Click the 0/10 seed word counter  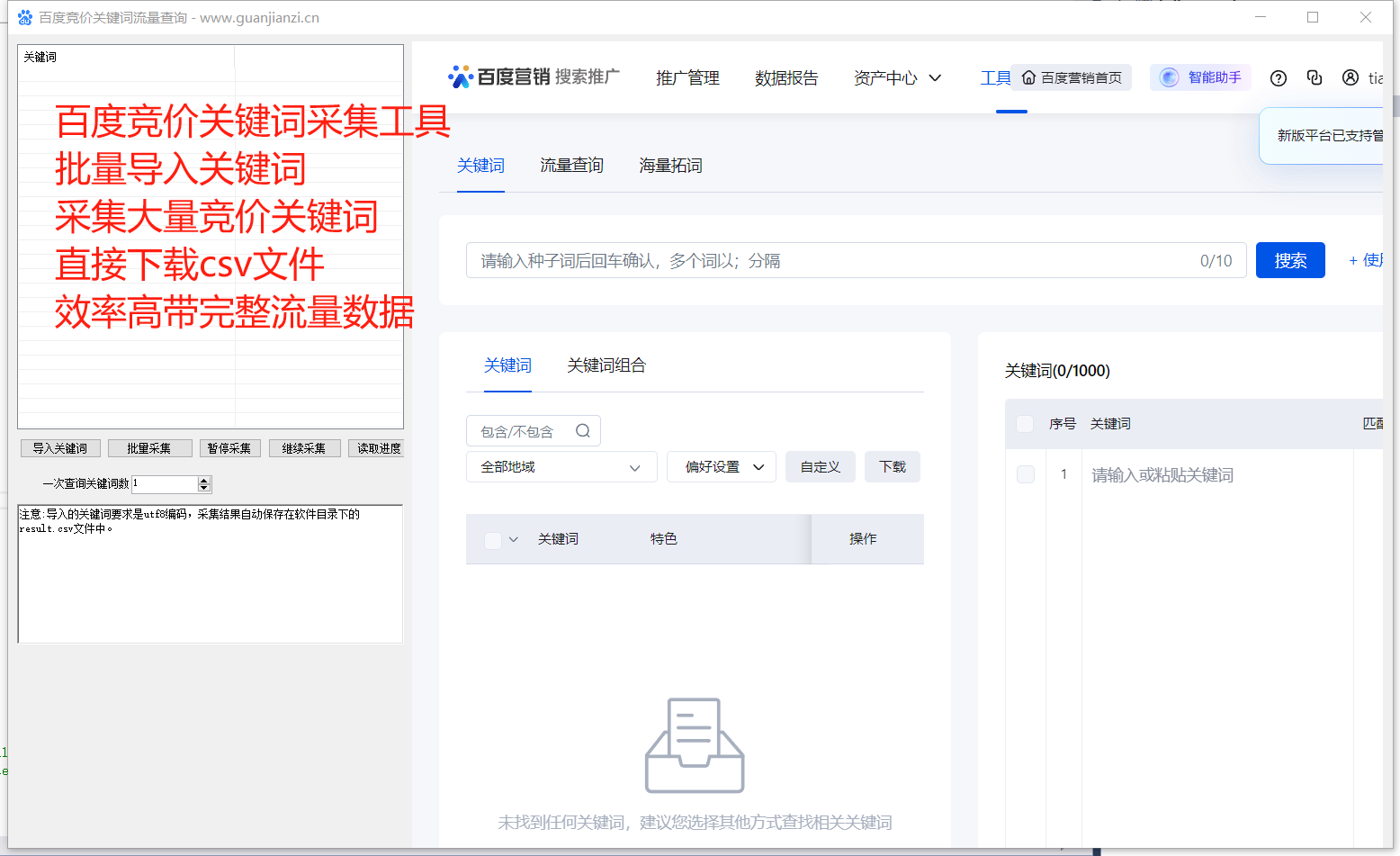[x=1216, y=261]
